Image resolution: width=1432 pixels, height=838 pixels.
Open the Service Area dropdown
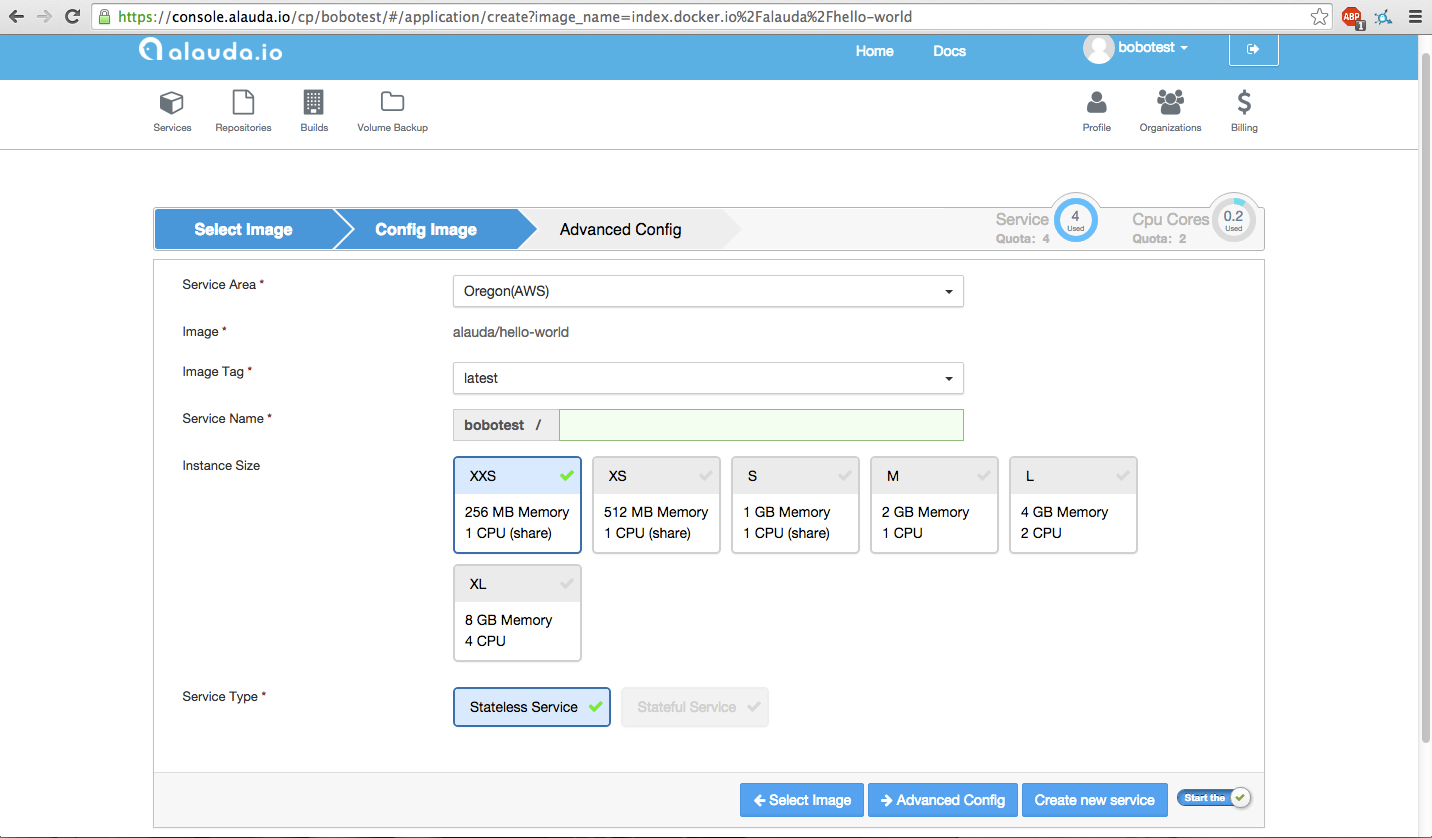pyautogui.click(x=708, y=291)
